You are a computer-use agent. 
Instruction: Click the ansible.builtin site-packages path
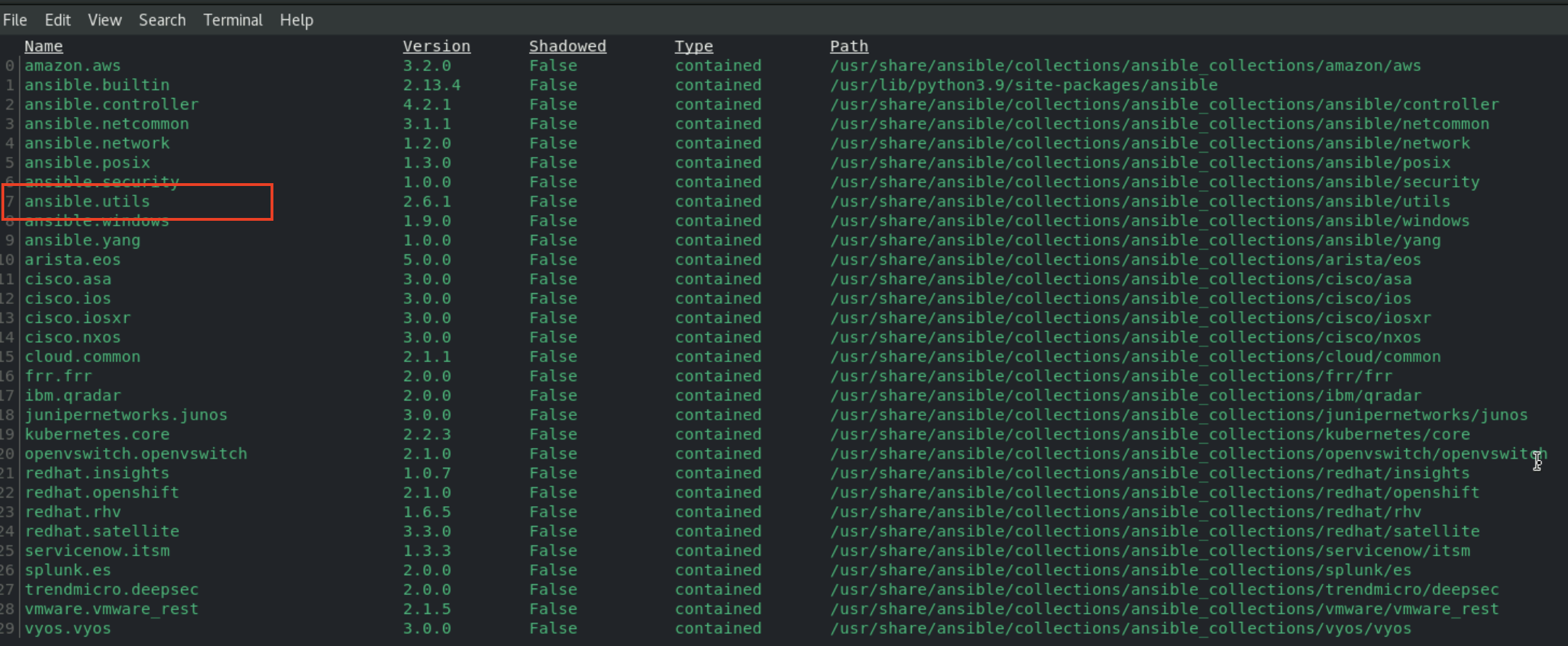point(1023,84)
